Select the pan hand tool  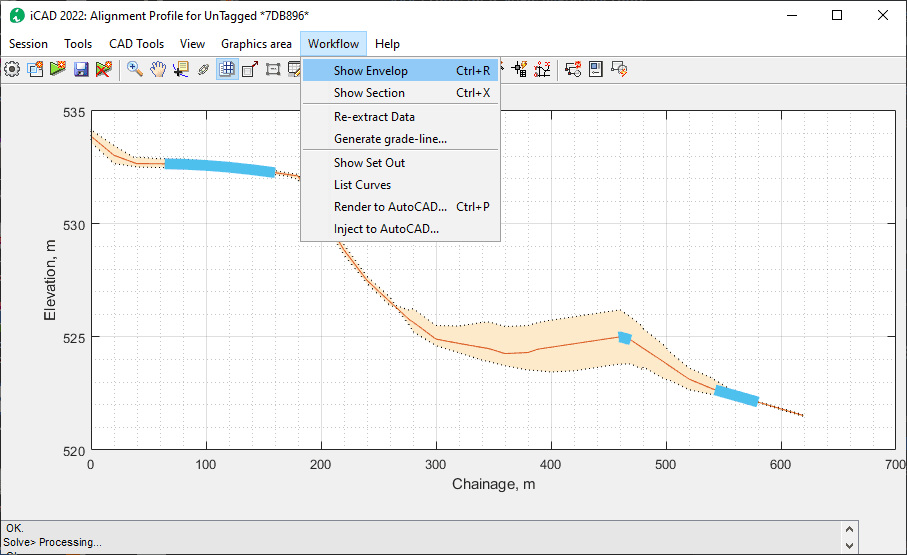[157, 69]
